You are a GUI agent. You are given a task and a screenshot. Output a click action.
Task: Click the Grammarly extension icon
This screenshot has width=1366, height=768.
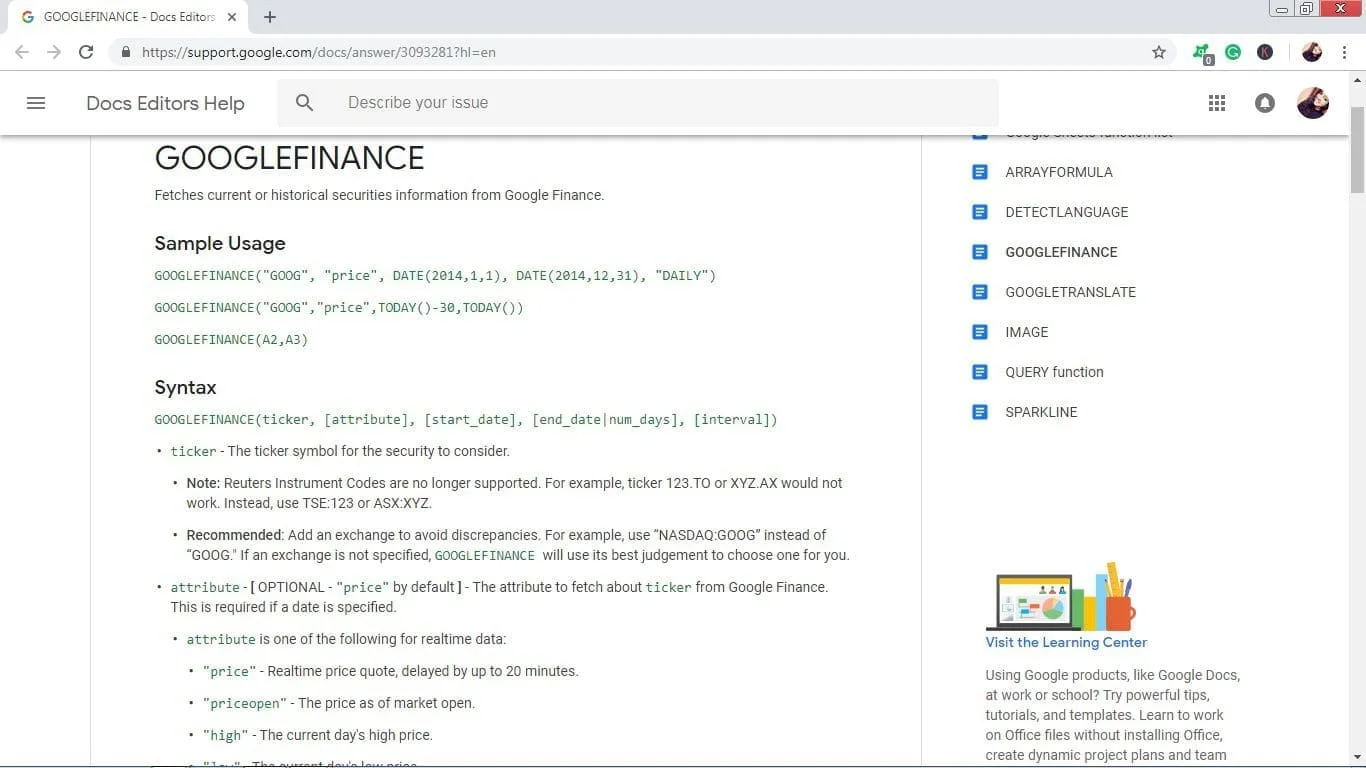1233,52
